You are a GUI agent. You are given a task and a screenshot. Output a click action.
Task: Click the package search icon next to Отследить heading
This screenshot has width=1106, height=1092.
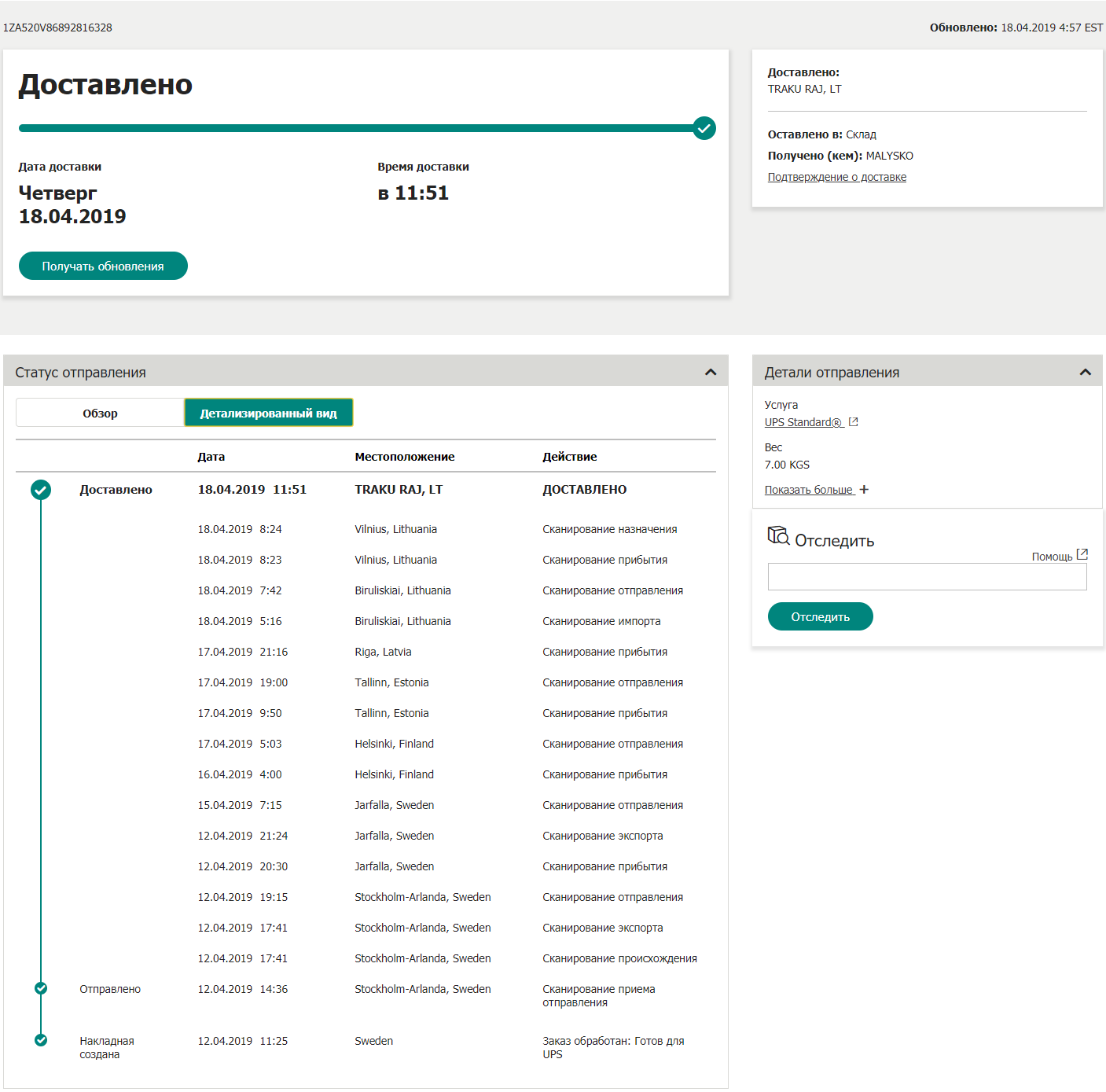[x=778, y=536]
